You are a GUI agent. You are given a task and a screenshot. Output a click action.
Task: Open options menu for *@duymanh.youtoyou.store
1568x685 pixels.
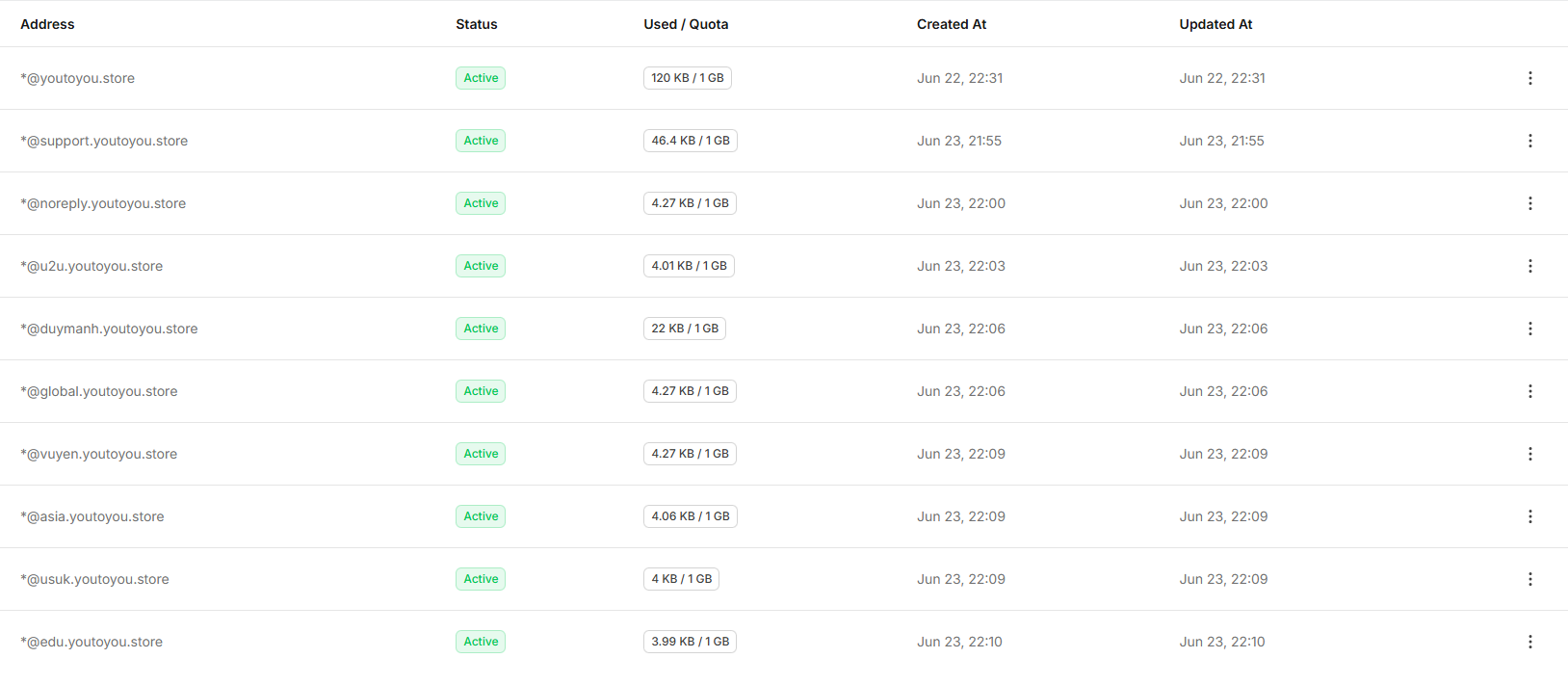1529,329
